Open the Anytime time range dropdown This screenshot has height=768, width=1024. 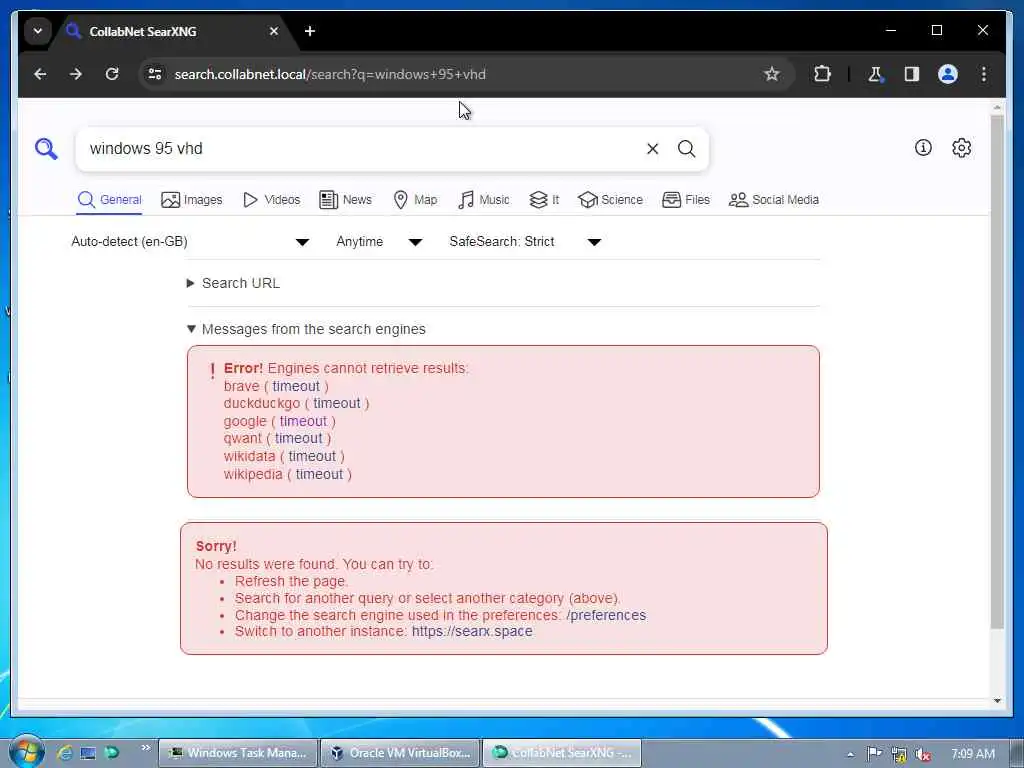[379, 242]
